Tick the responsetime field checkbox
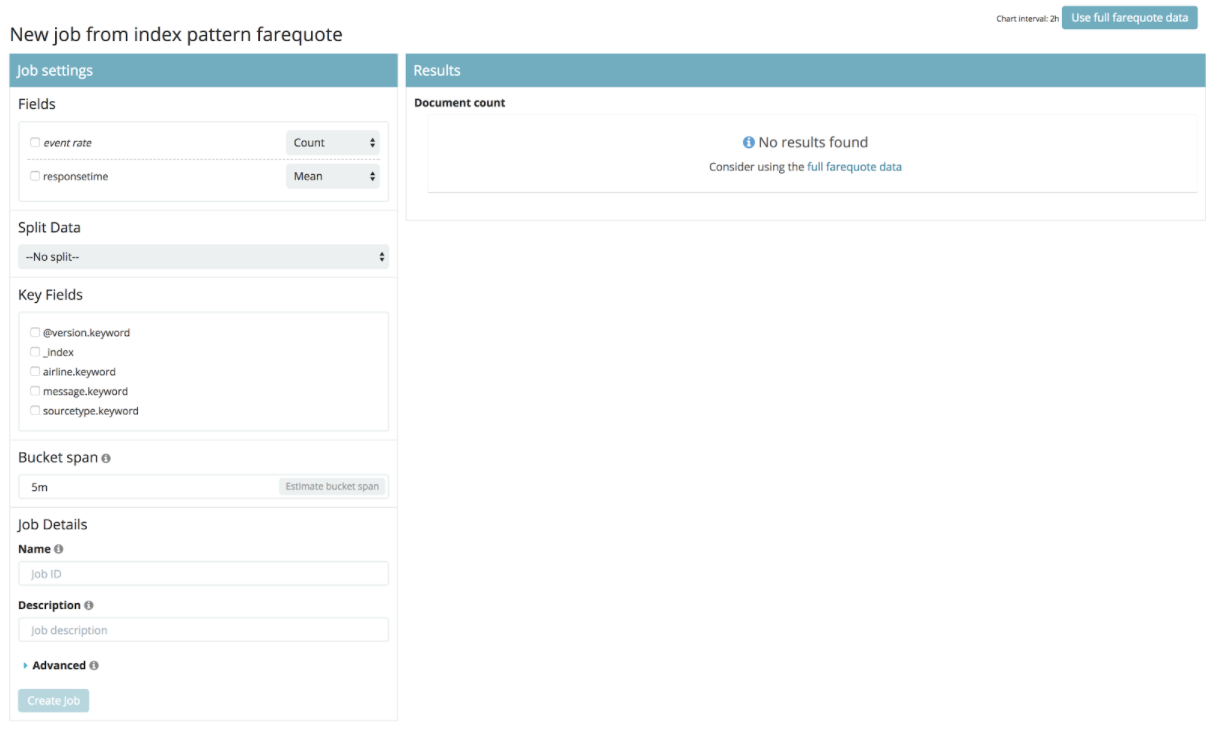The image size is (1206, 732). coord(35,176)
